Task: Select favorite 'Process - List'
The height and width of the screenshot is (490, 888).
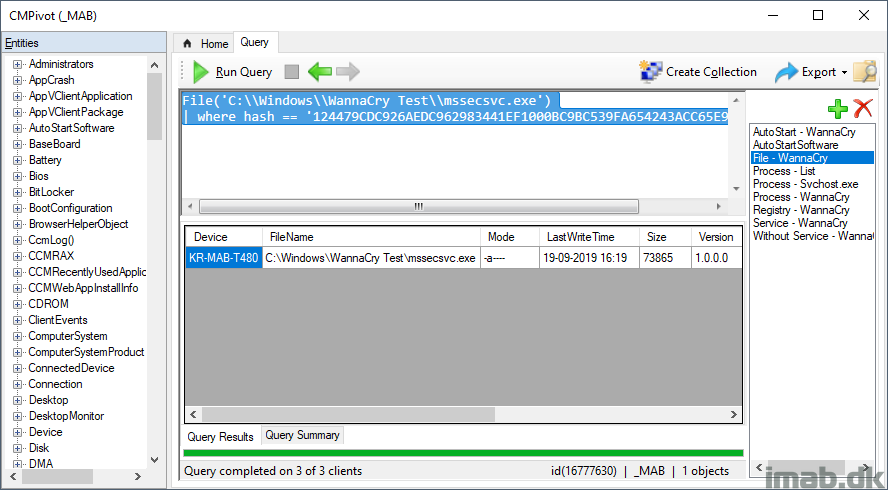Action: point(784,171)
